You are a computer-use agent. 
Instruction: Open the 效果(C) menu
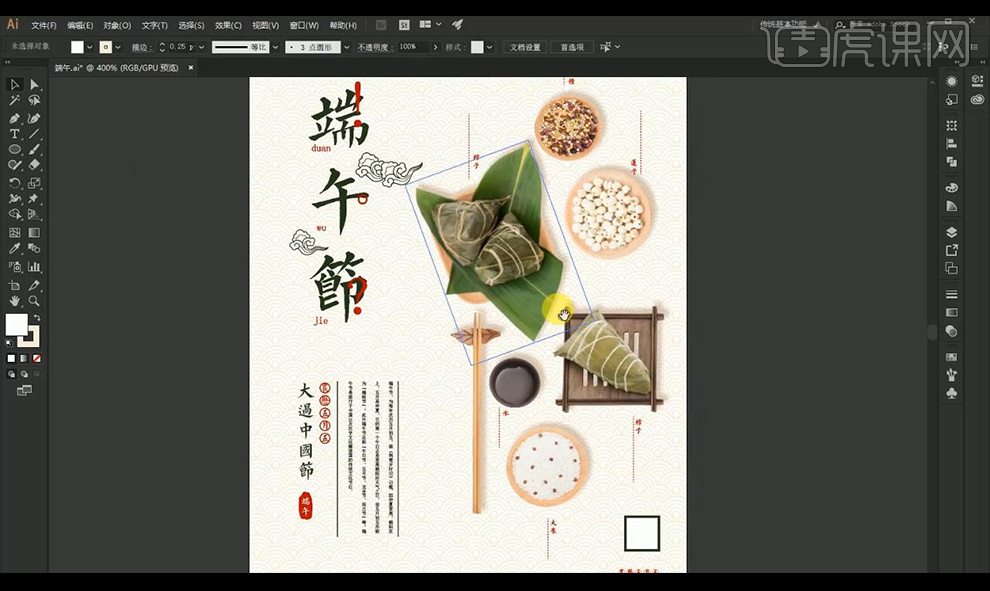(x=229, y=25)
